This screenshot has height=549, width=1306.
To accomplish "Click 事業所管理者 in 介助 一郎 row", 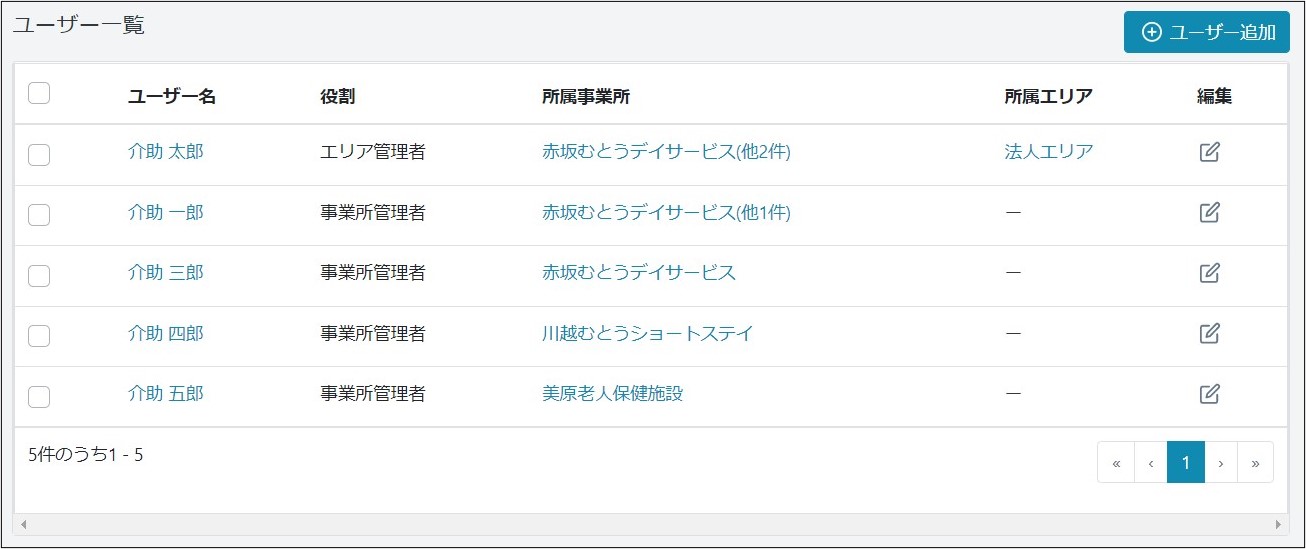I will 373,212.
